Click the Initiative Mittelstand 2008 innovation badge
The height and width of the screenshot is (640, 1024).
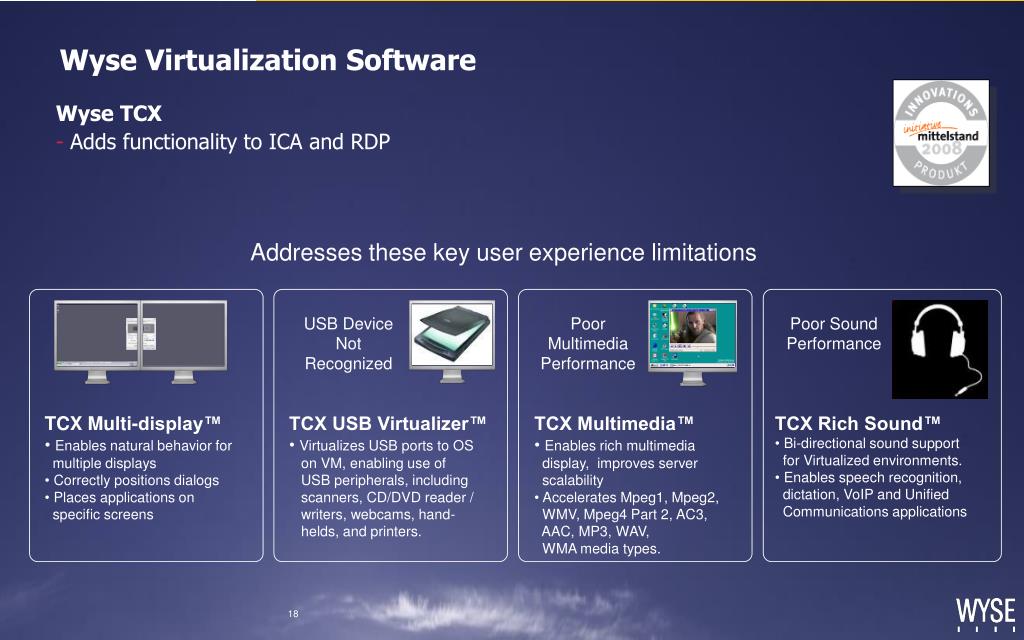941,133
